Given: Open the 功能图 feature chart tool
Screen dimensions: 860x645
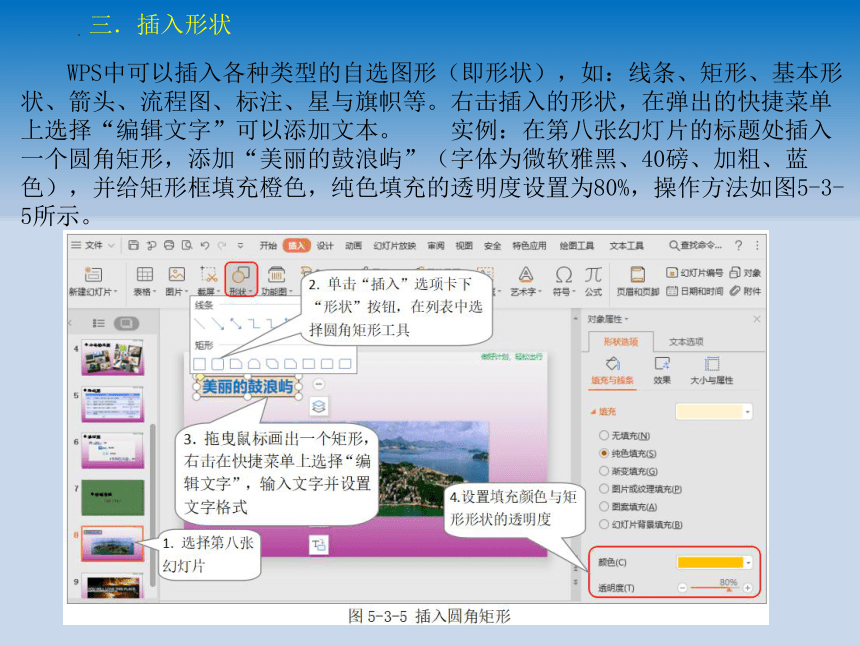Looking at the screenshot, I should click(x=276, y=281).
